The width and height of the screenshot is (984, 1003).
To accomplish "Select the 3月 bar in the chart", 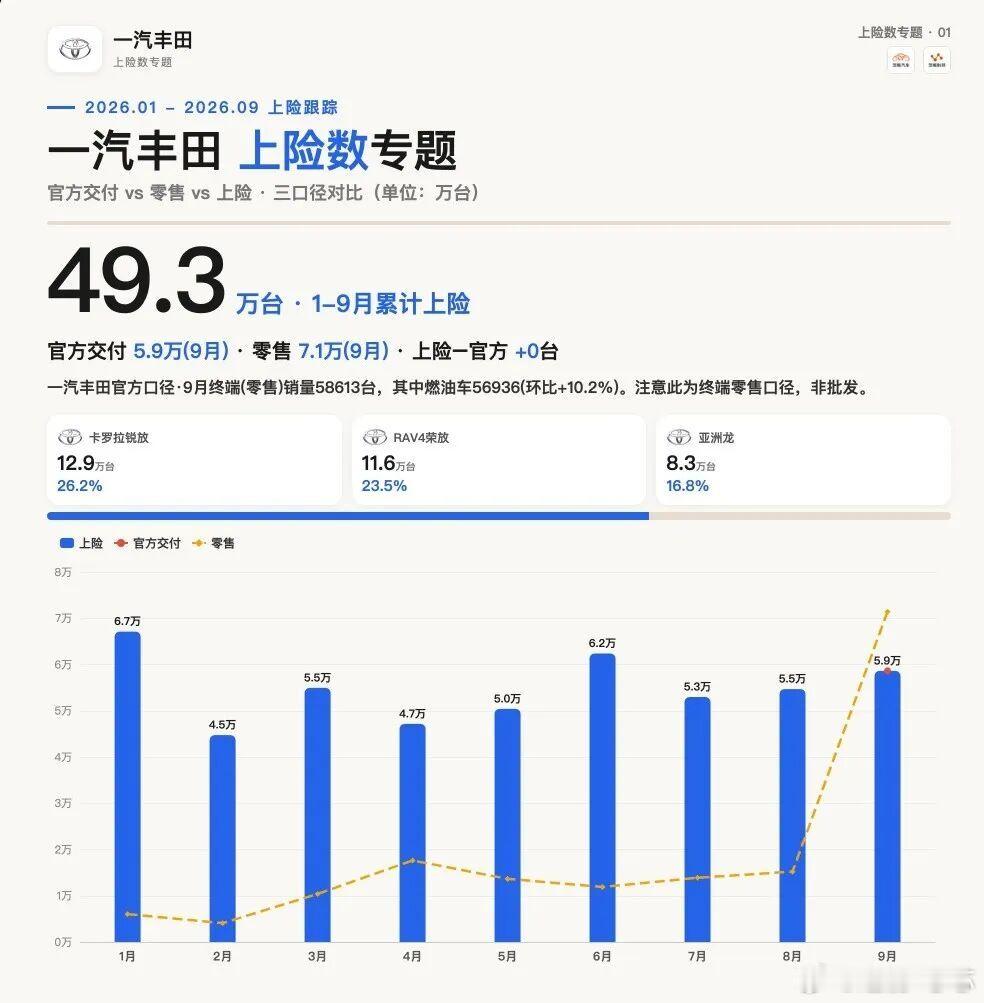I will (x=317, y=815).
